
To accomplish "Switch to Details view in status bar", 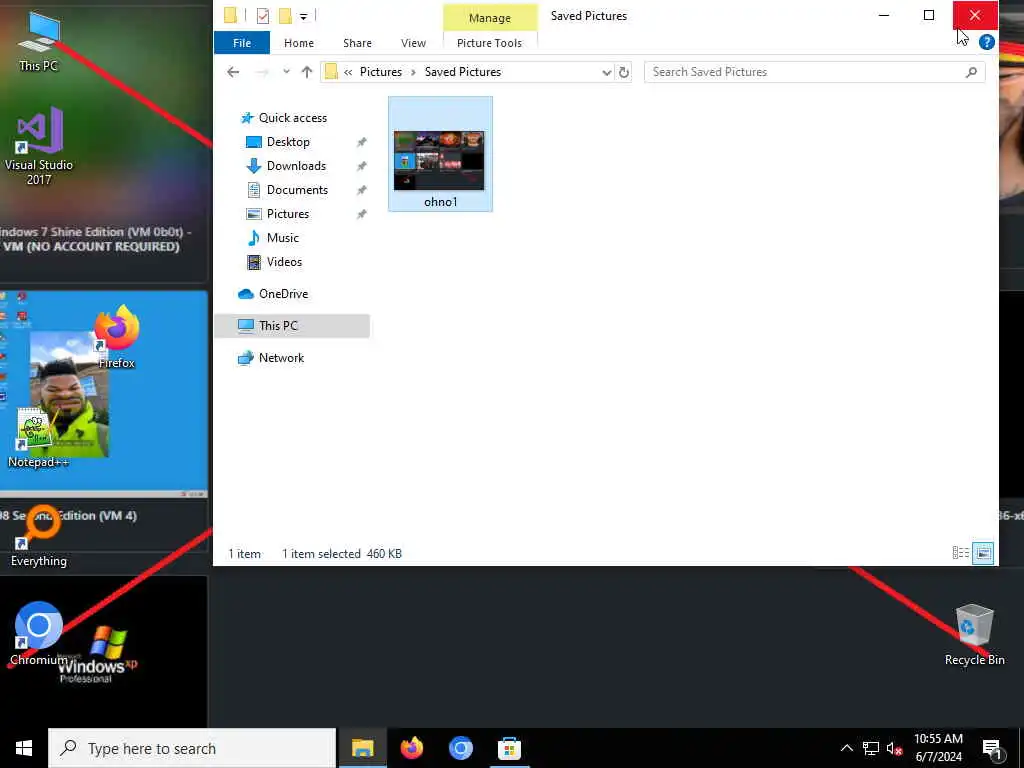I will pyautogui.click(x=961, y=553).
